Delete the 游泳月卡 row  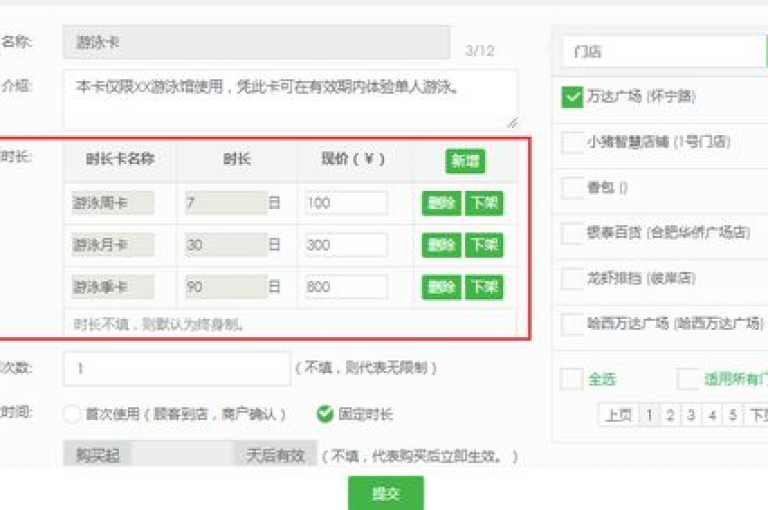tap(441, 245)
